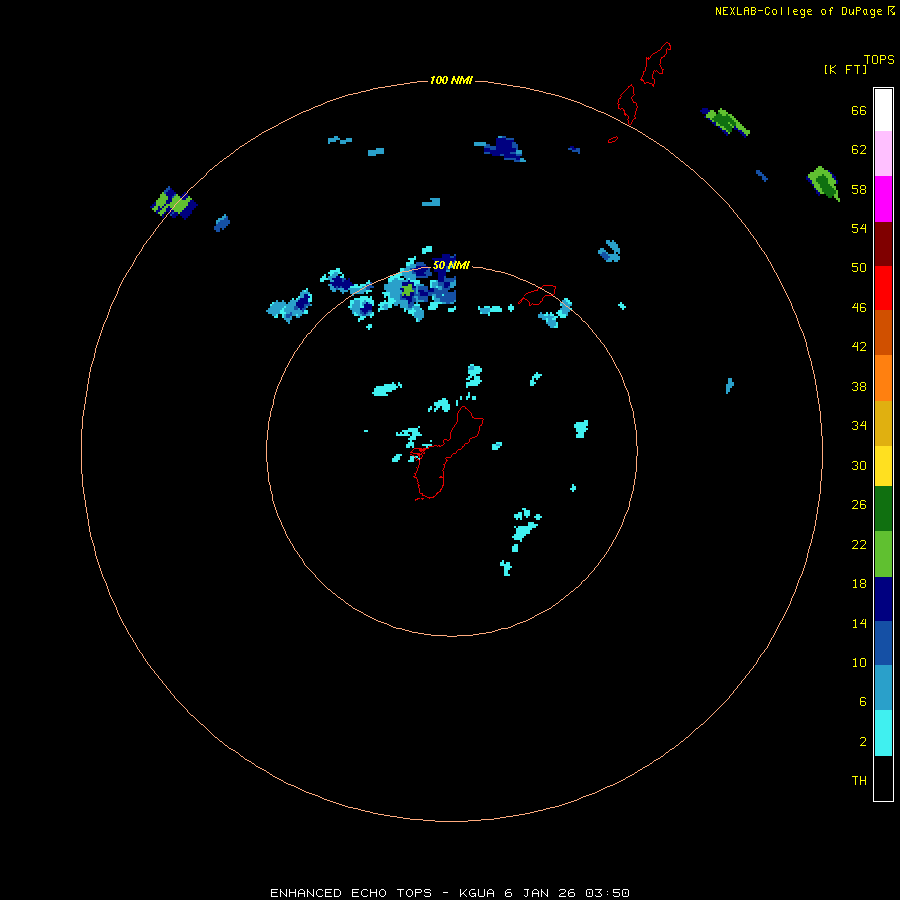Click the dark green swatch near 26
The image size is (900, 900).
(883, 509)
